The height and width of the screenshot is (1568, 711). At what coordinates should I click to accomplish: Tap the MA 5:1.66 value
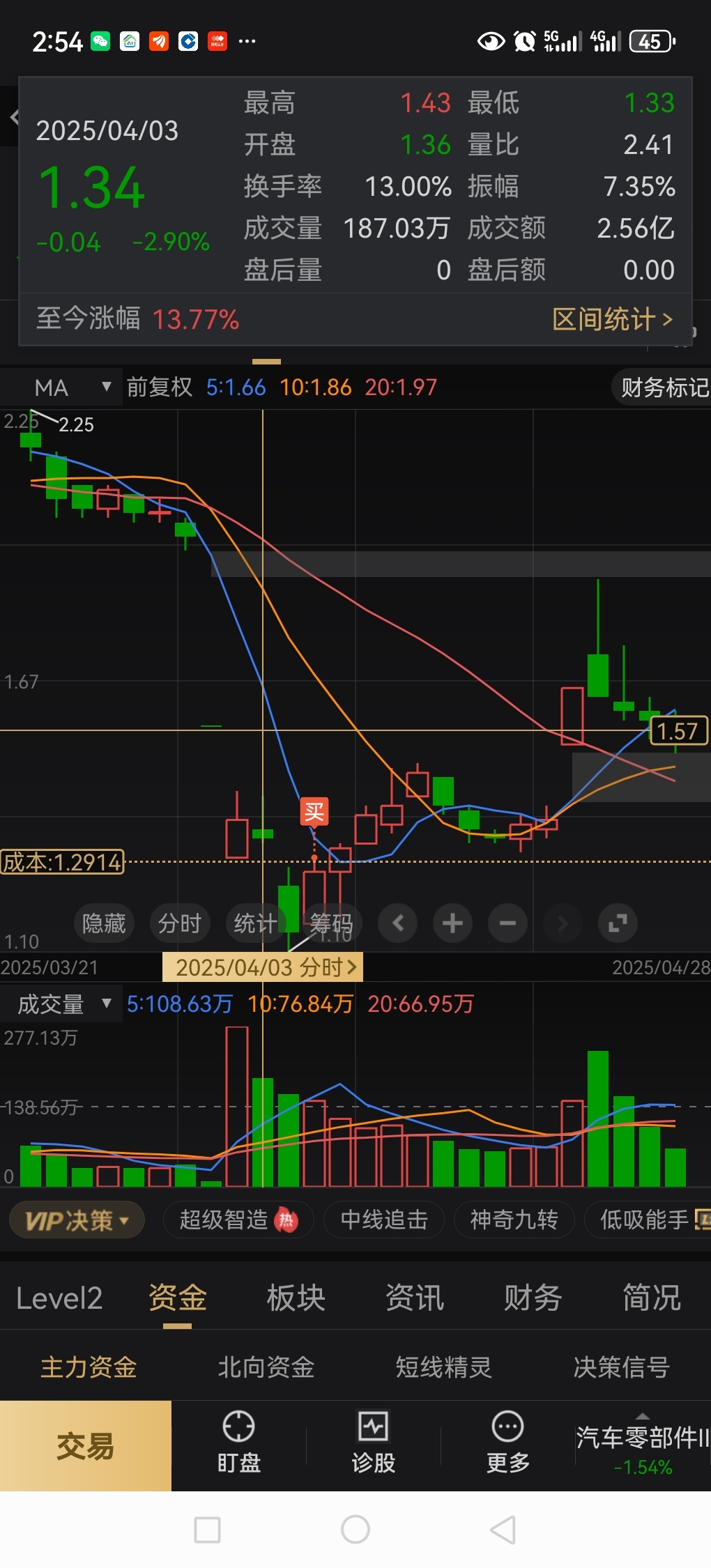click(x=236, y=387)
